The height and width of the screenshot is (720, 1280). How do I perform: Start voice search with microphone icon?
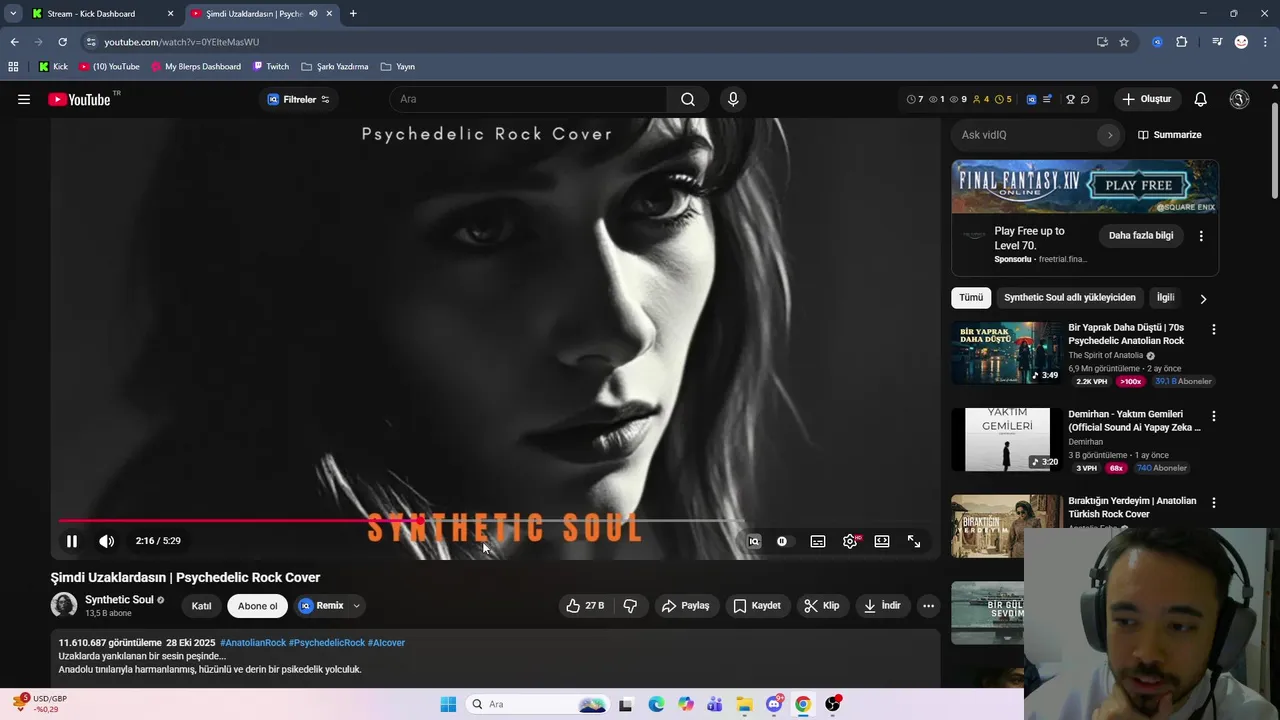click(733, 99)
